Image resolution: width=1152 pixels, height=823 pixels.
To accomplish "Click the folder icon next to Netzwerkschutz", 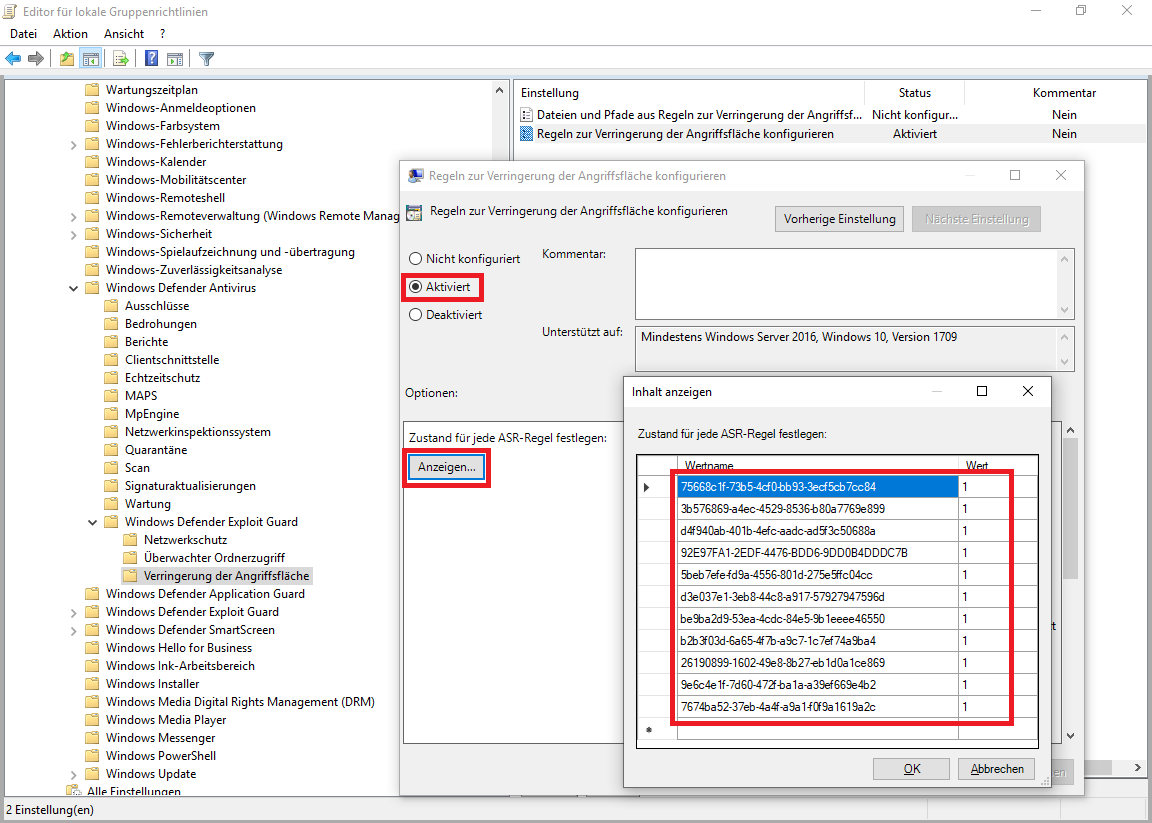I will click(130, 539).
